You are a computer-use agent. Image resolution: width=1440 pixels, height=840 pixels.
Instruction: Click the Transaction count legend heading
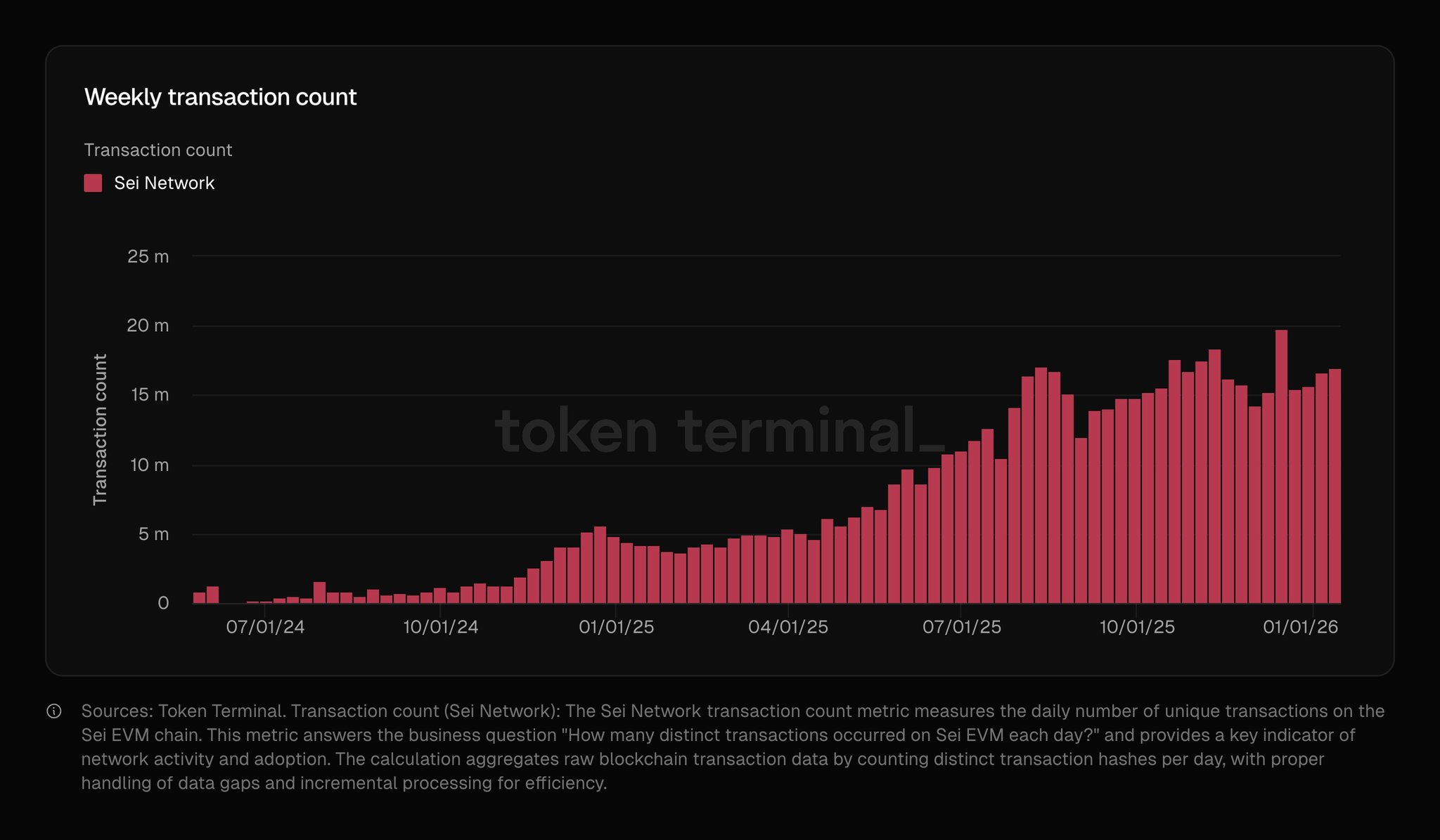[x=157, y=150]
